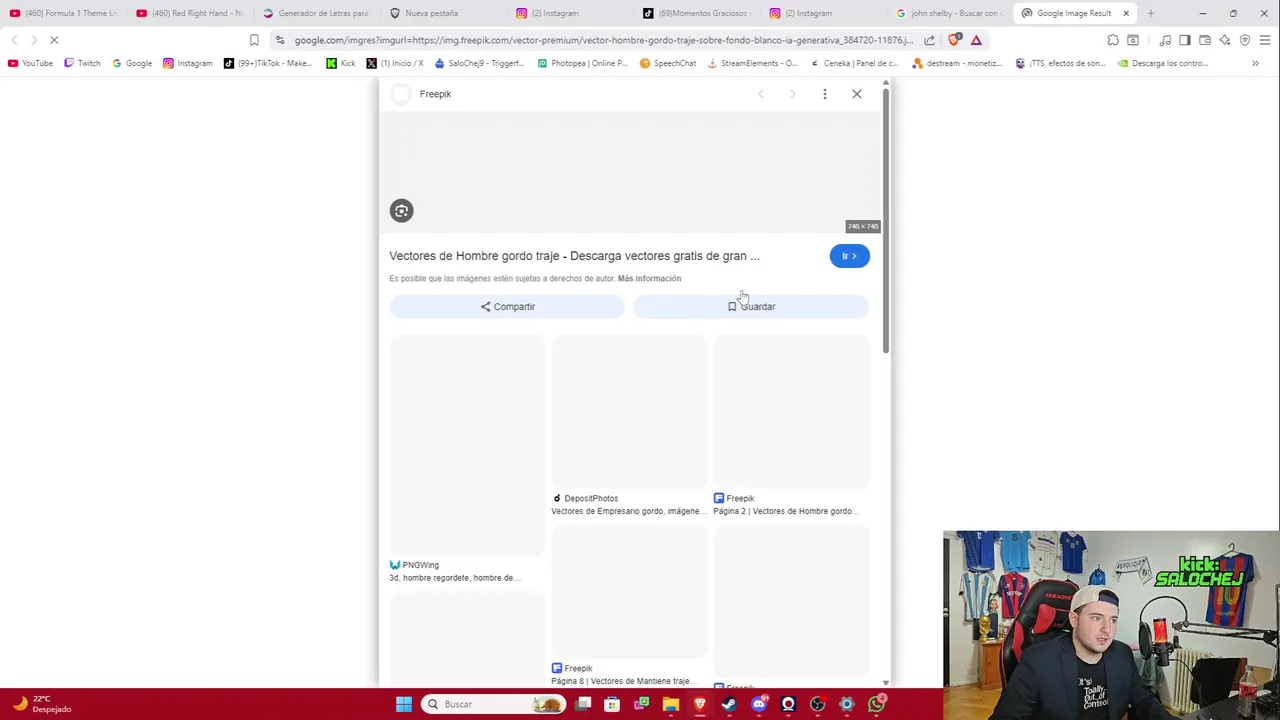Open OBS Studio from taskbar

[x=818, y=704]
